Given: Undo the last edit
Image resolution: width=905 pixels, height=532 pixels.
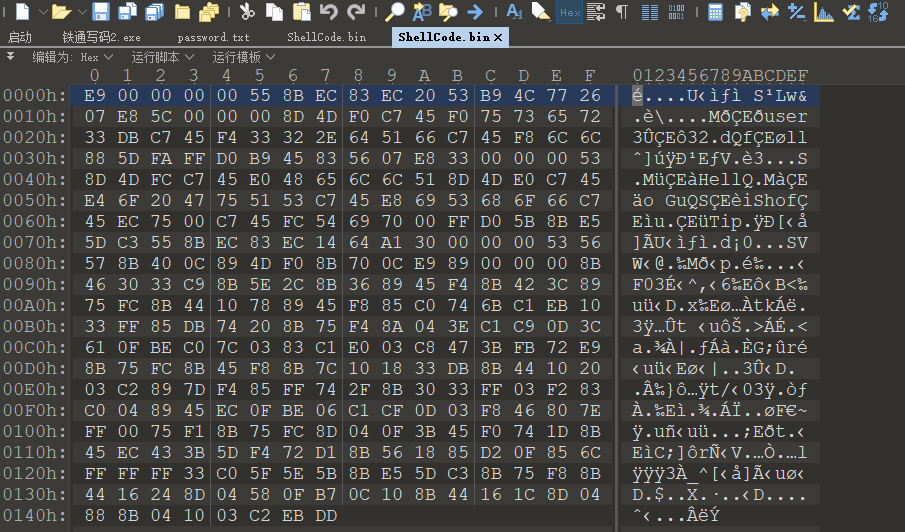Looking at the screenshot, I should tap(328, 11).
